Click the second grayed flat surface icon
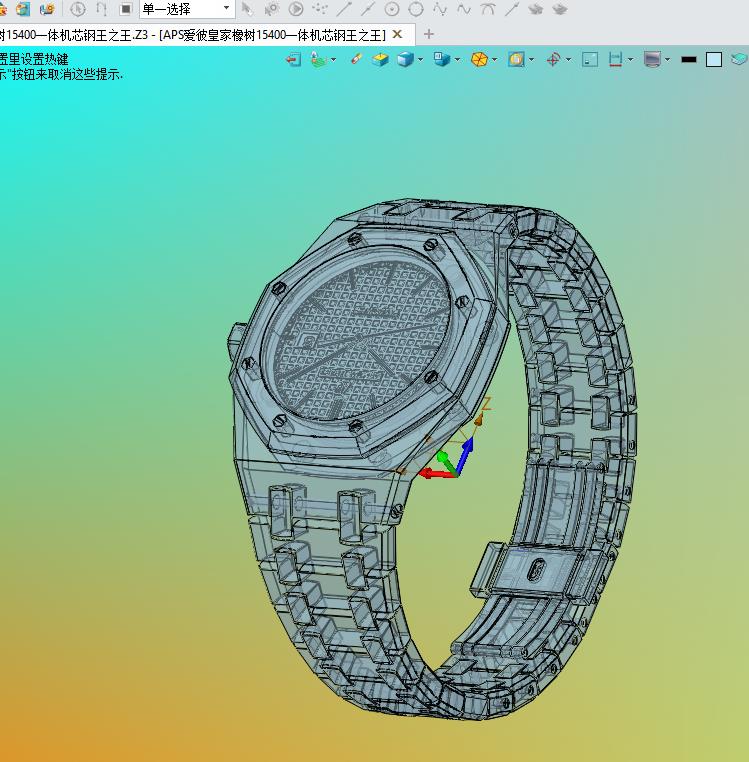 pyautogui.click(x=560, y=9)
